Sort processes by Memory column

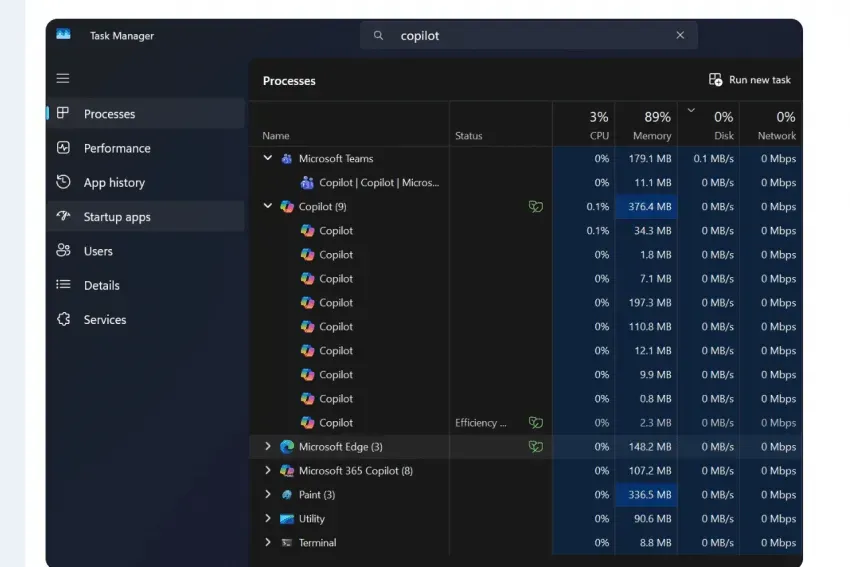[646, 125]
